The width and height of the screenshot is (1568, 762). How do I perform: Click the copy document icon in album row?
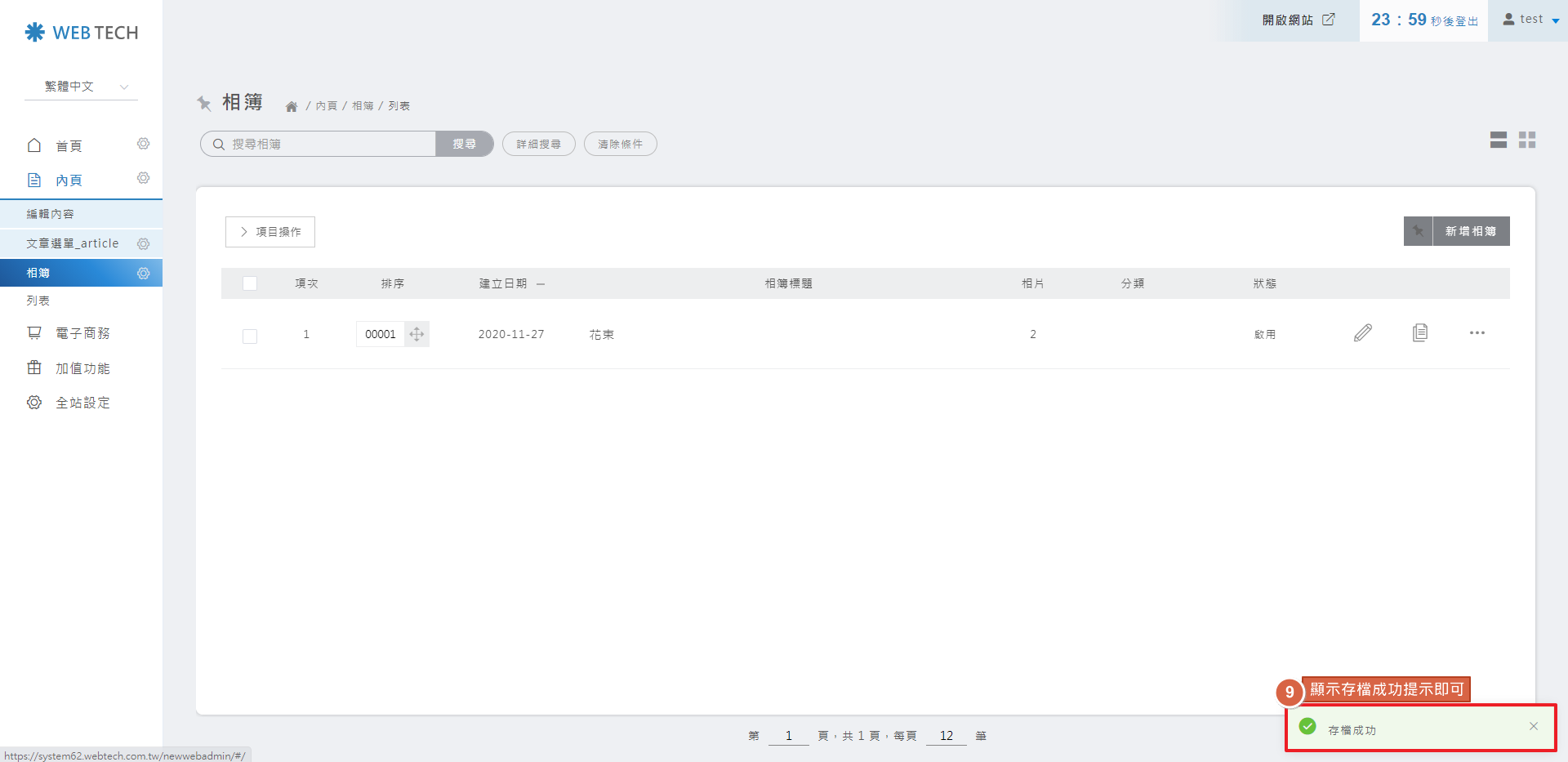[1420, 333]
